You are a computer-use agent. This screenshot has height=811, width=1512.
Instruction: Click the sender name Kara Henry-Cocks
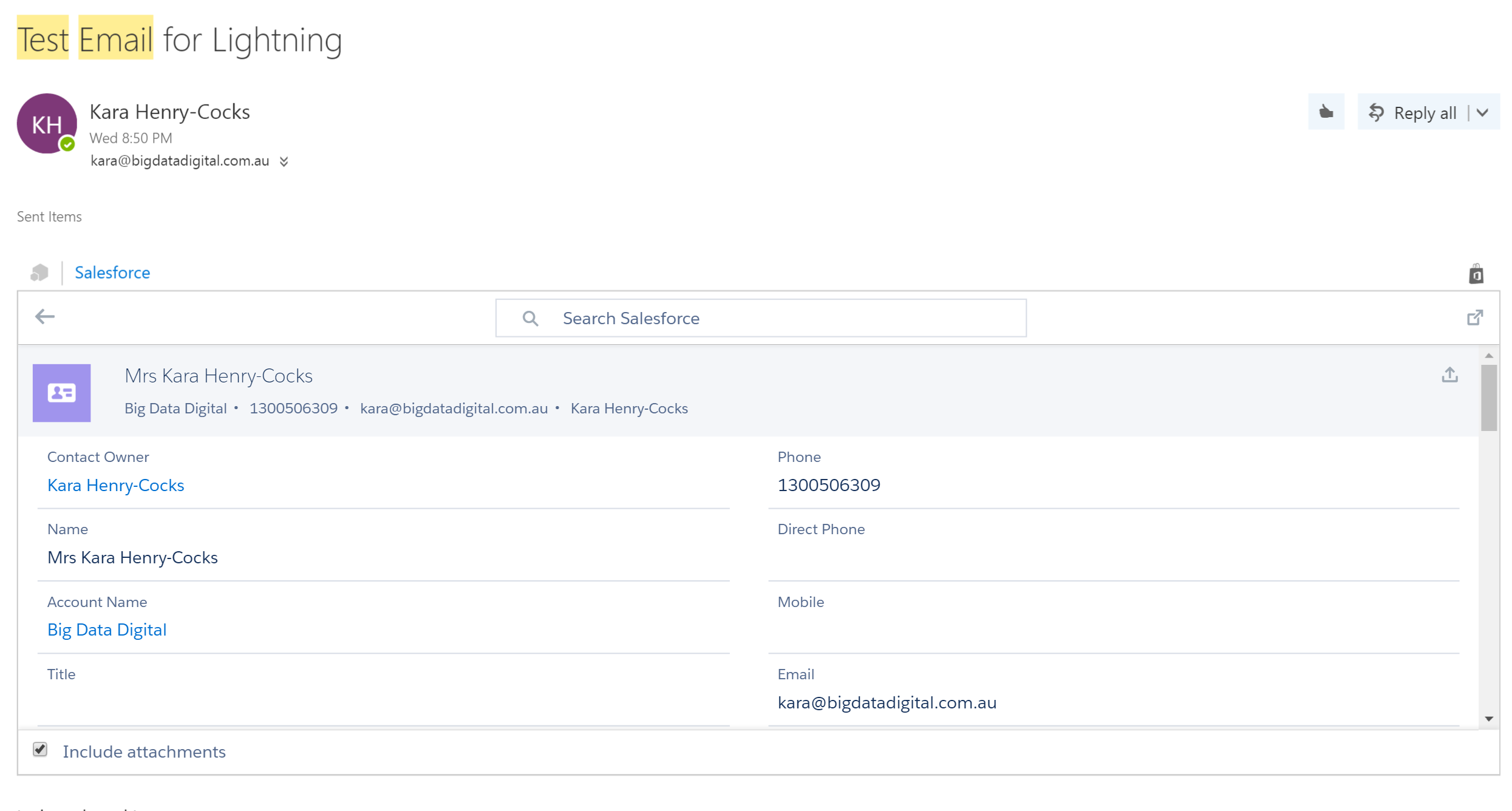pos(170,112)
